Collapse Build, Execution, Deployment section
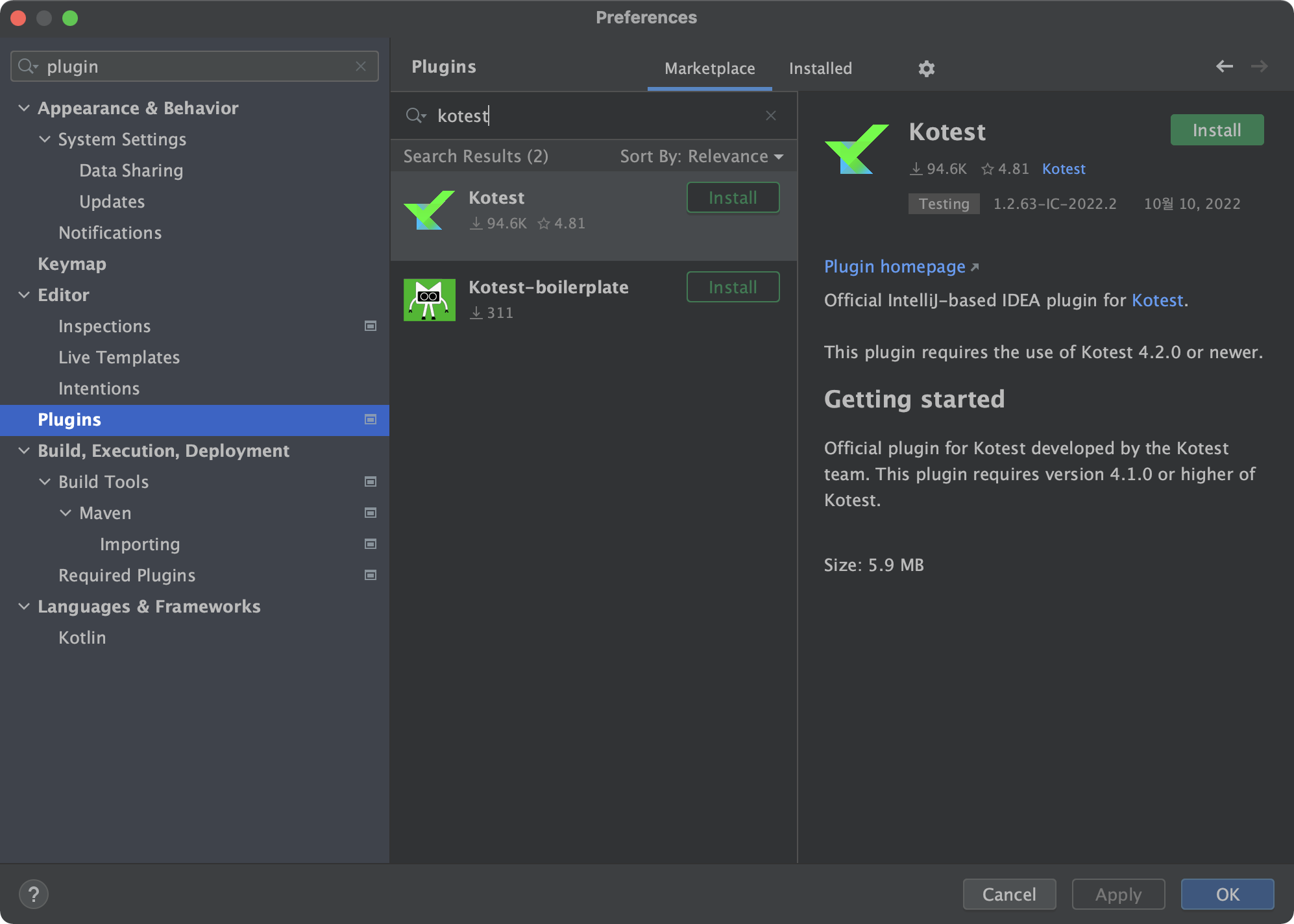 coord(24,450)
